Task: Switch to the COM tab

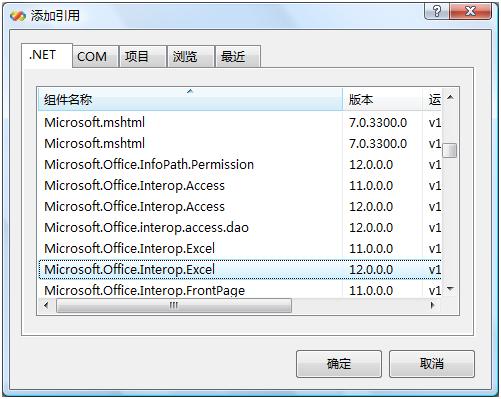Action: 92,56
